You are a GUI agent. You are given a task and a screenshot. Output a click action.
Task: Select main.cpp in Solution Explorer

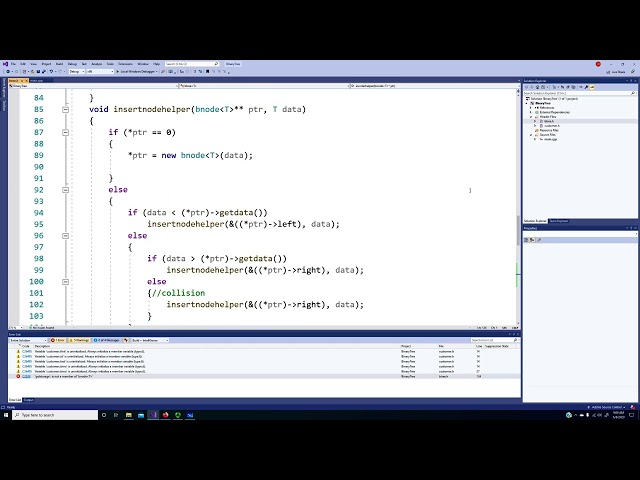pos(550,139)
